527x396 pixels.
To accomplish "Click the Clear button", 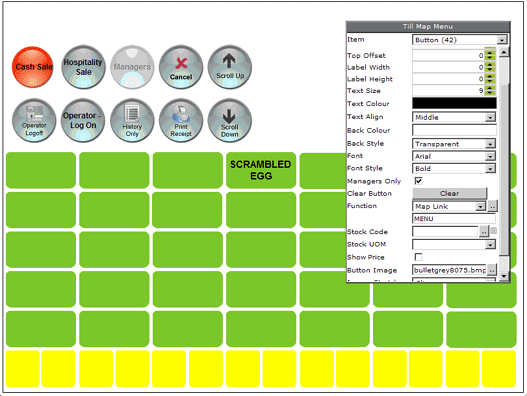I will (449, 193).
